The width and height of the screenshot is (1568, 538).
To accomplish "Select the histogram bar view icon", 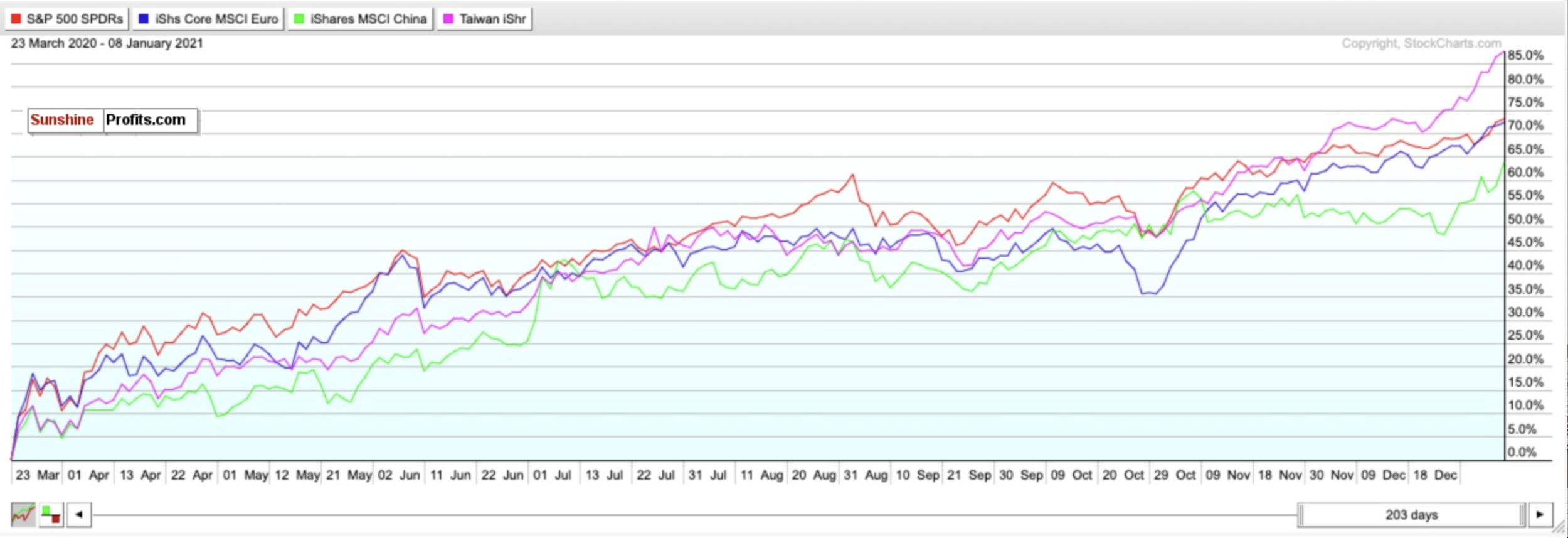I will 51,515.
